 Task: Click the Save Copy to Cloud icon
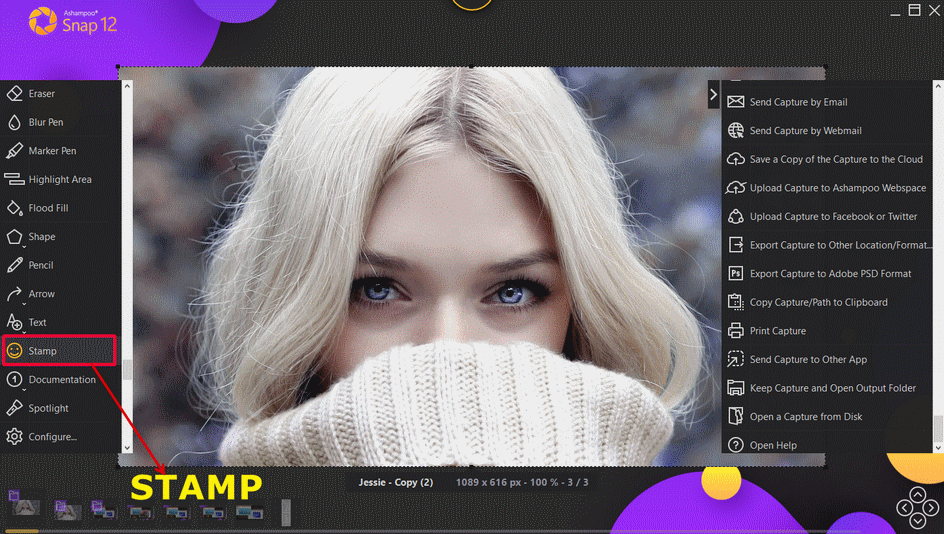coord(736,159)
